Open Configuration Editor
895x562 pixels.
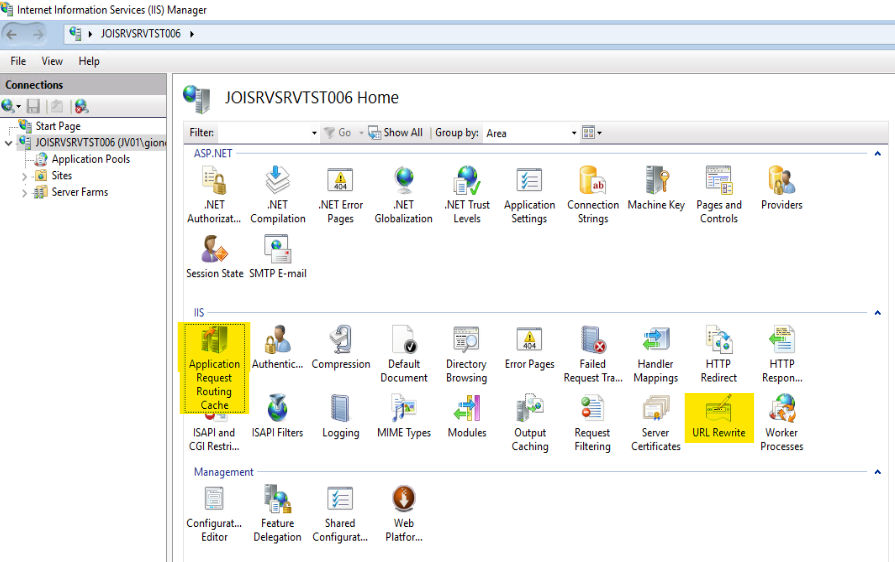214,514
